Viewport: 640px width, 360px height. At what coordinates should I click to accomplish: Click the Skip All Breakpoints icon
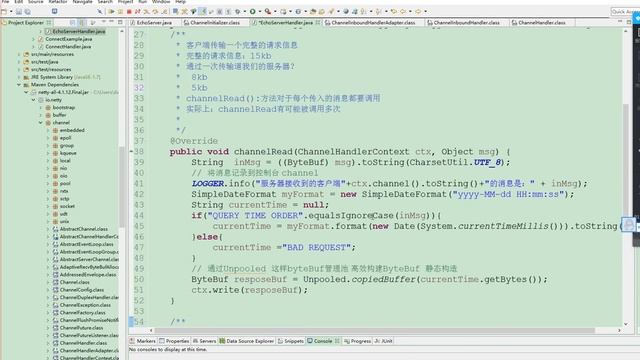click(100, 12)
